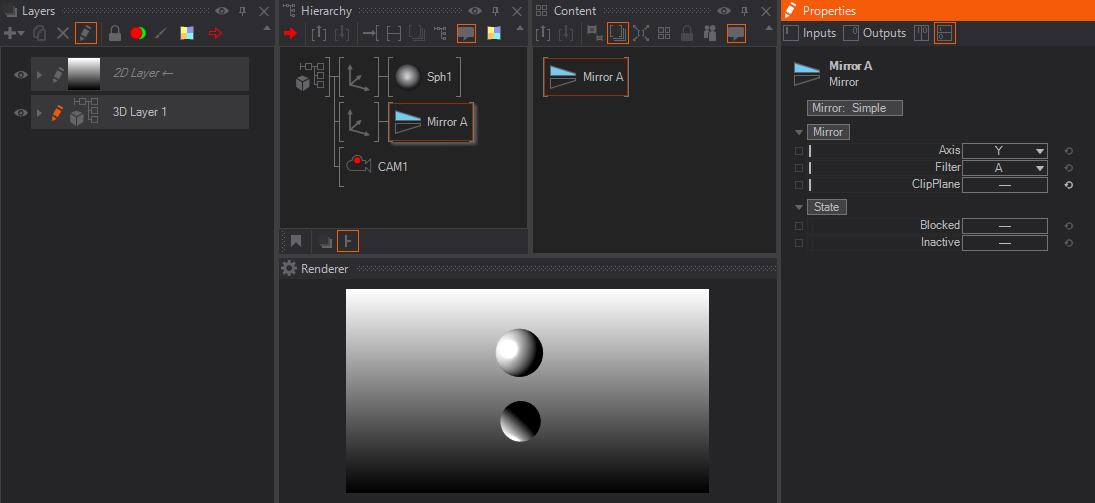
Task: Switch to the Inputs tab
Action: [x=810, y=33]
